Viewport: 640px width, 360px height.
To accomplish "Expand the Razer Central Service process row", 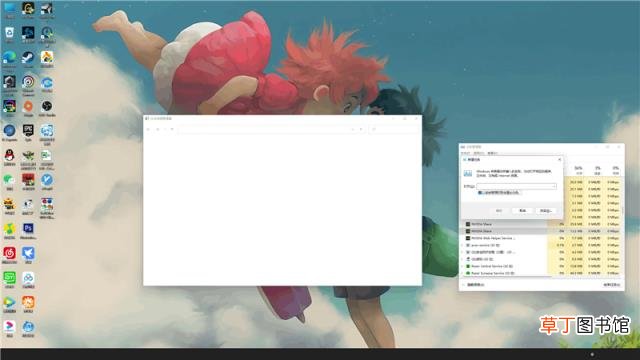I will 462,266.
